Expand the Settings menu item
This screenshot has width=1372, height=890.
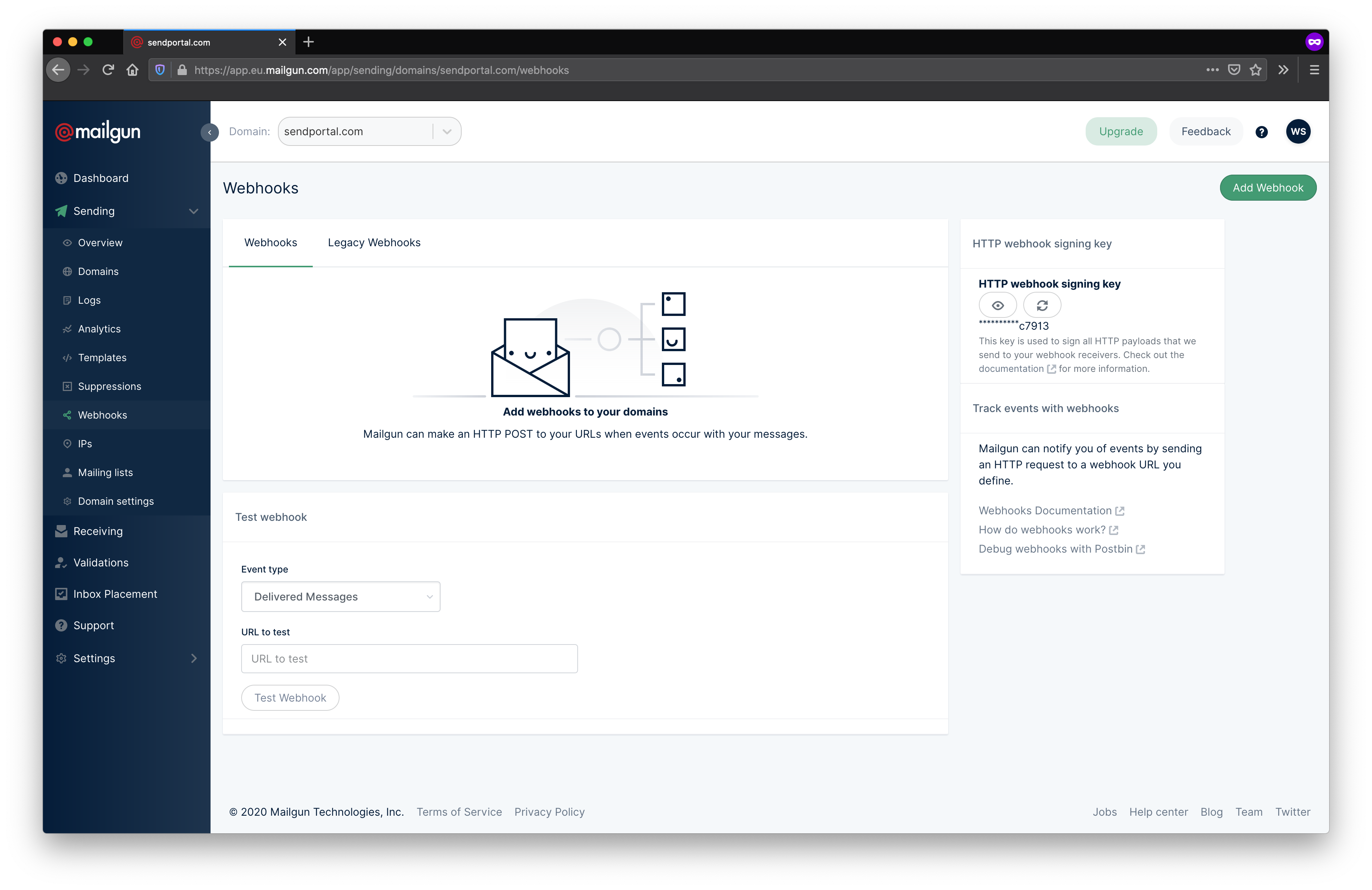click(196, 657)
